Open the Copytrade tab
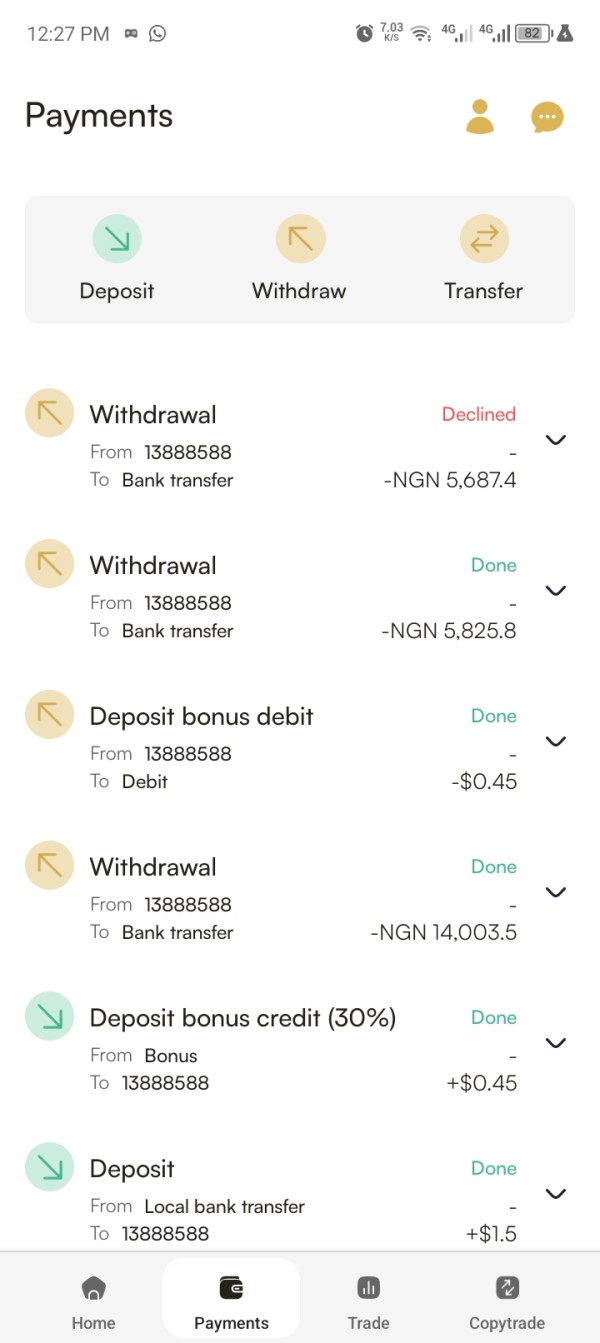600x1343 pixels. [507, 1300]
